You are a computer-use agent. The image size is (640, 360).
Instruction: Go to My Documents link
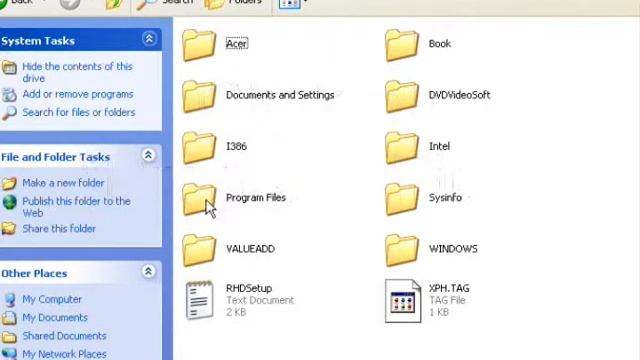pyautogui.click(x=55, y=318)
